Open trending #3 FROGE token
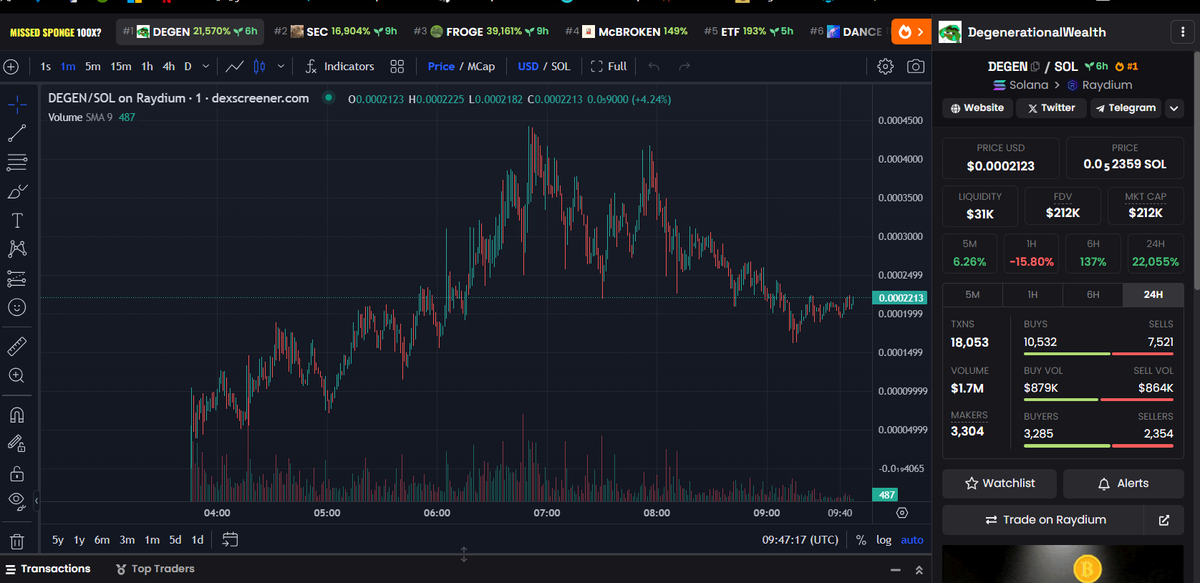The image size is (1200, 583). [x=481, y=32]
